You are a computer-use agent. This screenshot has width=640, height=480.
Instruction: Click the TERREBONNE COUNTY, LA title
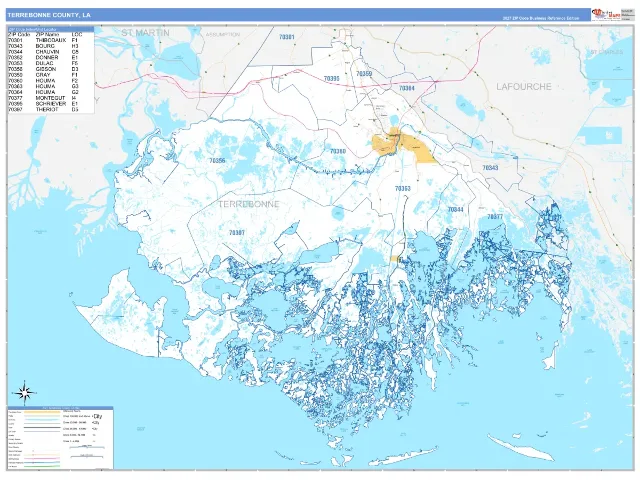coord(49,15)
